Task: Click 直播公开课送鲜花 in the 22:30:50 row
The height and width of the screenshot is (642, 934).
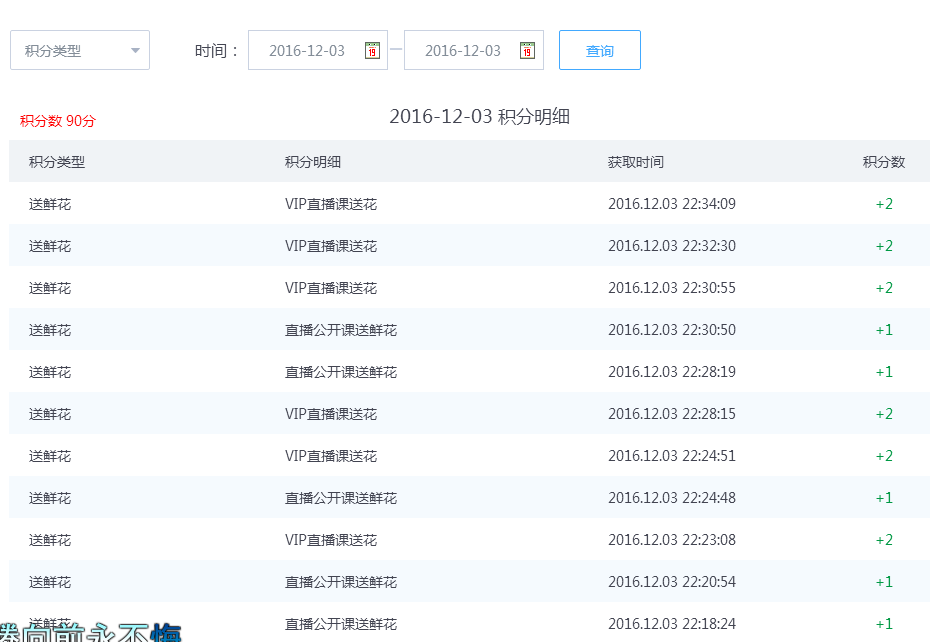Action: [341, 330]
